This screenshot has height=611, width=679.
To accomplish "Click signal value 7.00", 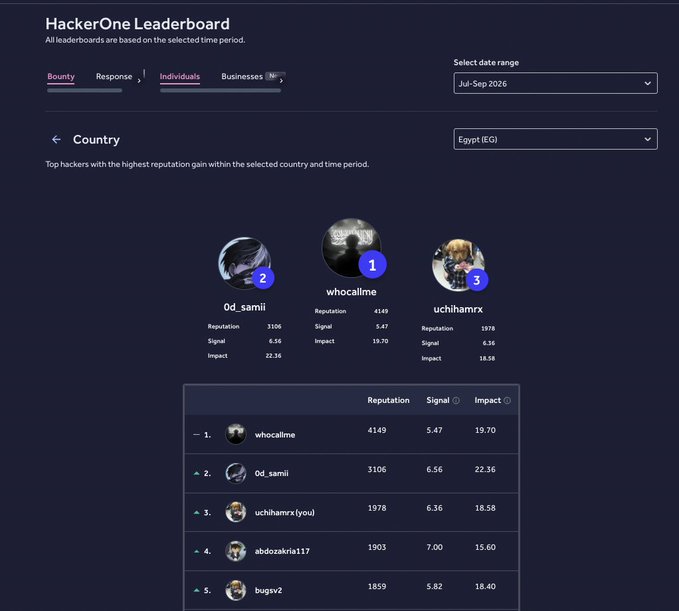I will [434, 547].
